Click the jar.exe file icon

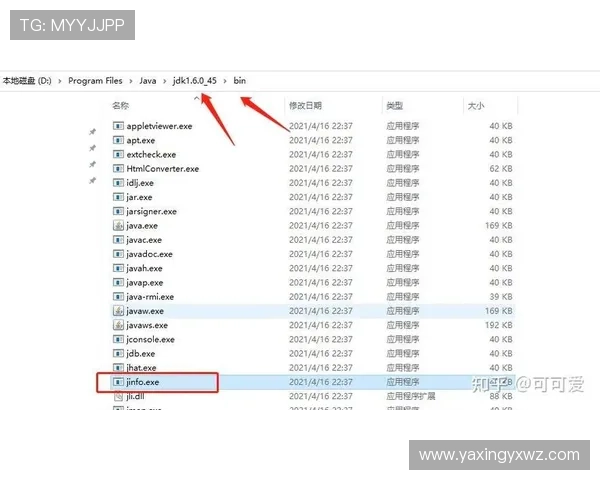[x=118, y=197]
